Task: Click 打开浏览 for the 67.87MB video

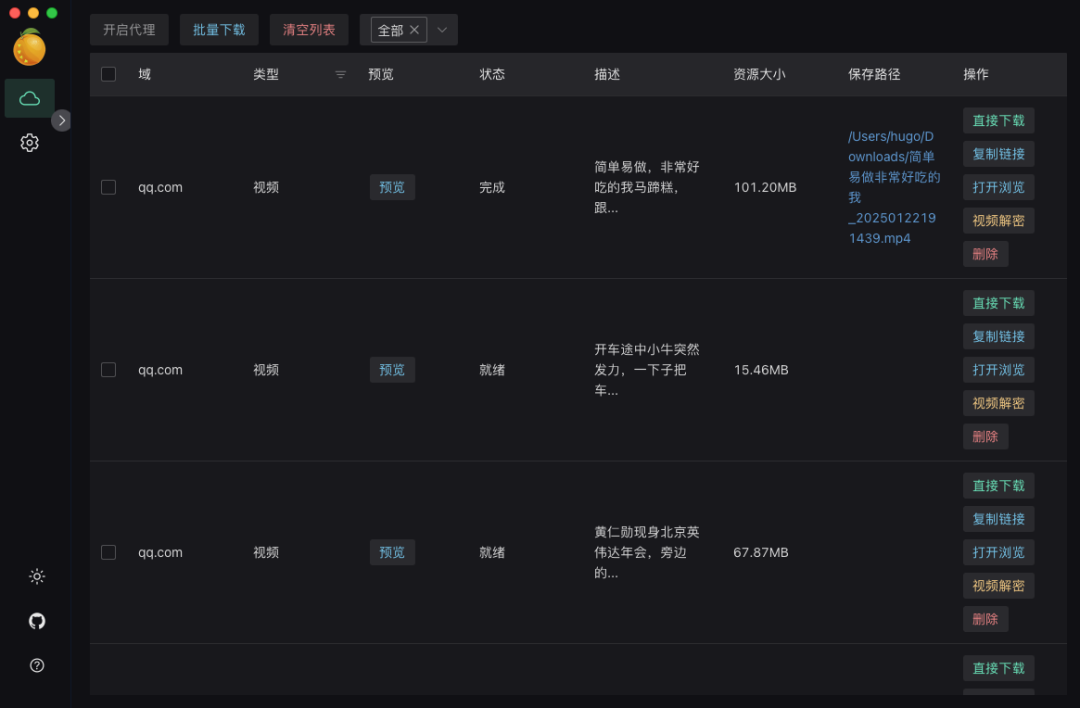Action: pyautogui.click(x=999, y=552)
